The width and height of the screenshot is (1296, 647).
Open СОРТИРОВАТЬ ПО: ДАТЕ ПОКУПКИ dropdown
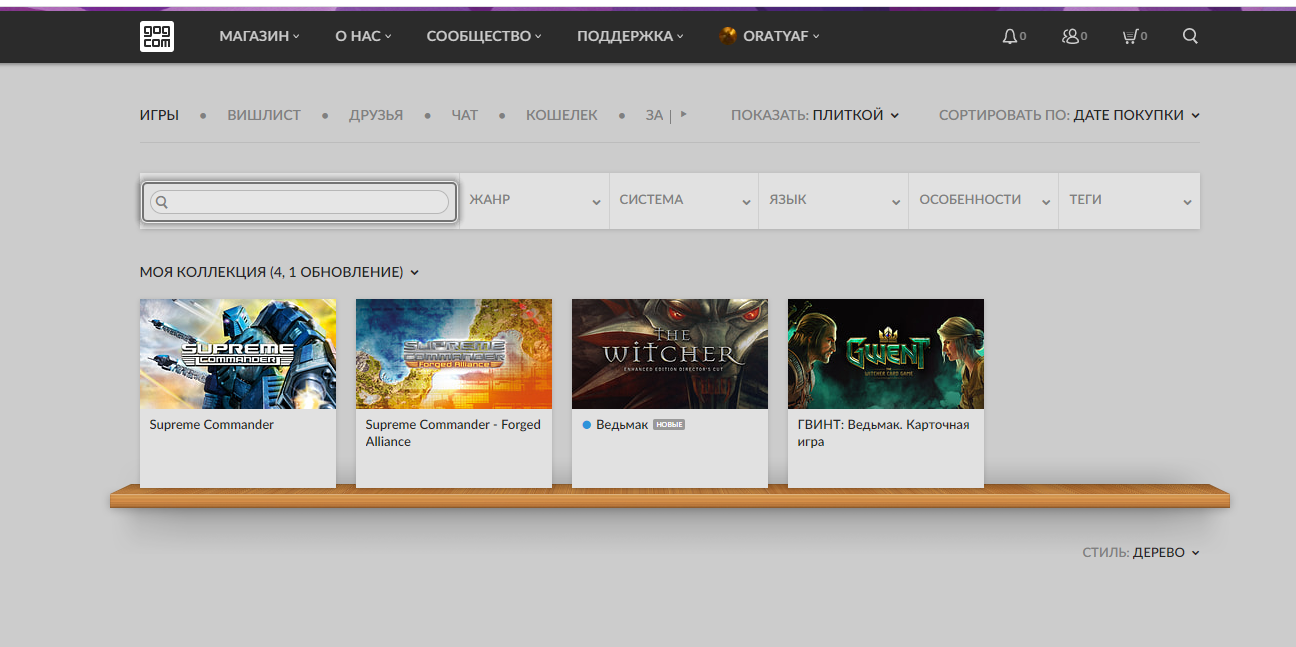point(1069,115)
